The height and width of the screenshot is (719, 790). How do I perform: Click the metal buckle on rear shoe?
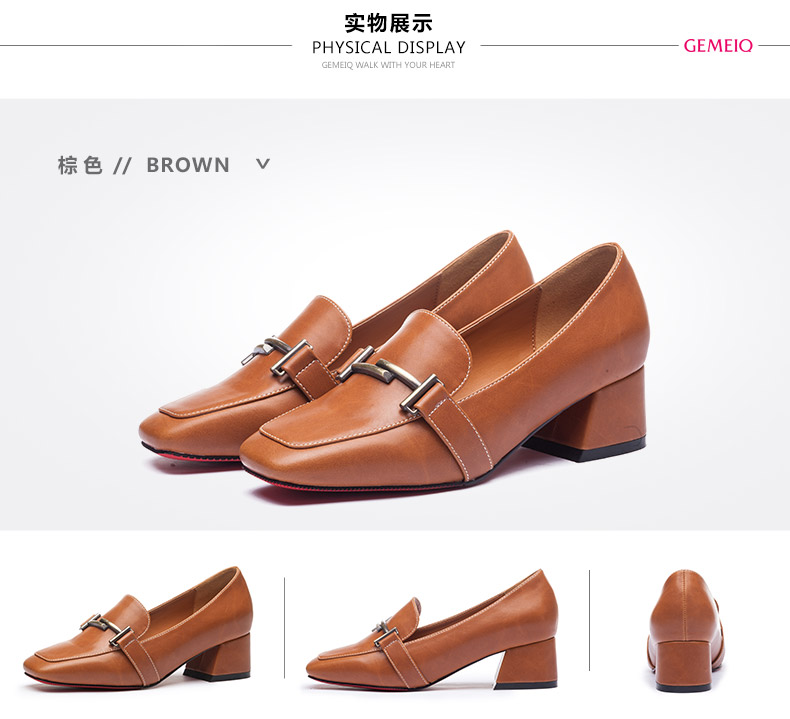[276, 354]
